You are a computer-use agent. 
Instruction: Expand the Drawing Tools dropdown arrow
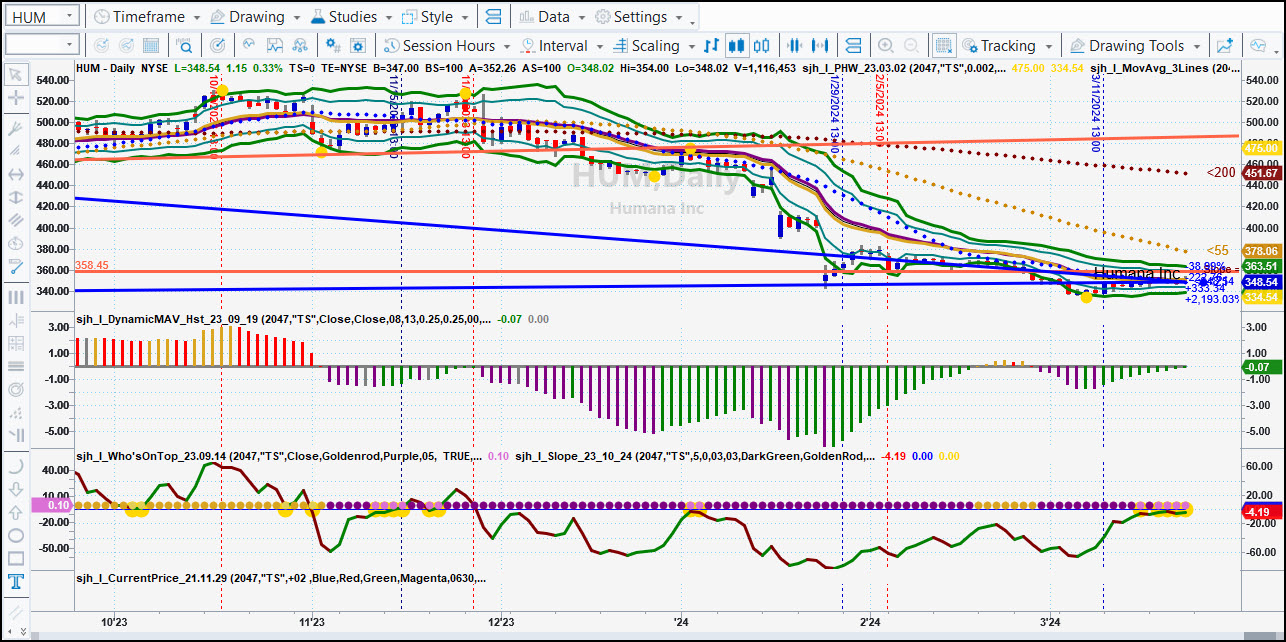(1197, 46)
